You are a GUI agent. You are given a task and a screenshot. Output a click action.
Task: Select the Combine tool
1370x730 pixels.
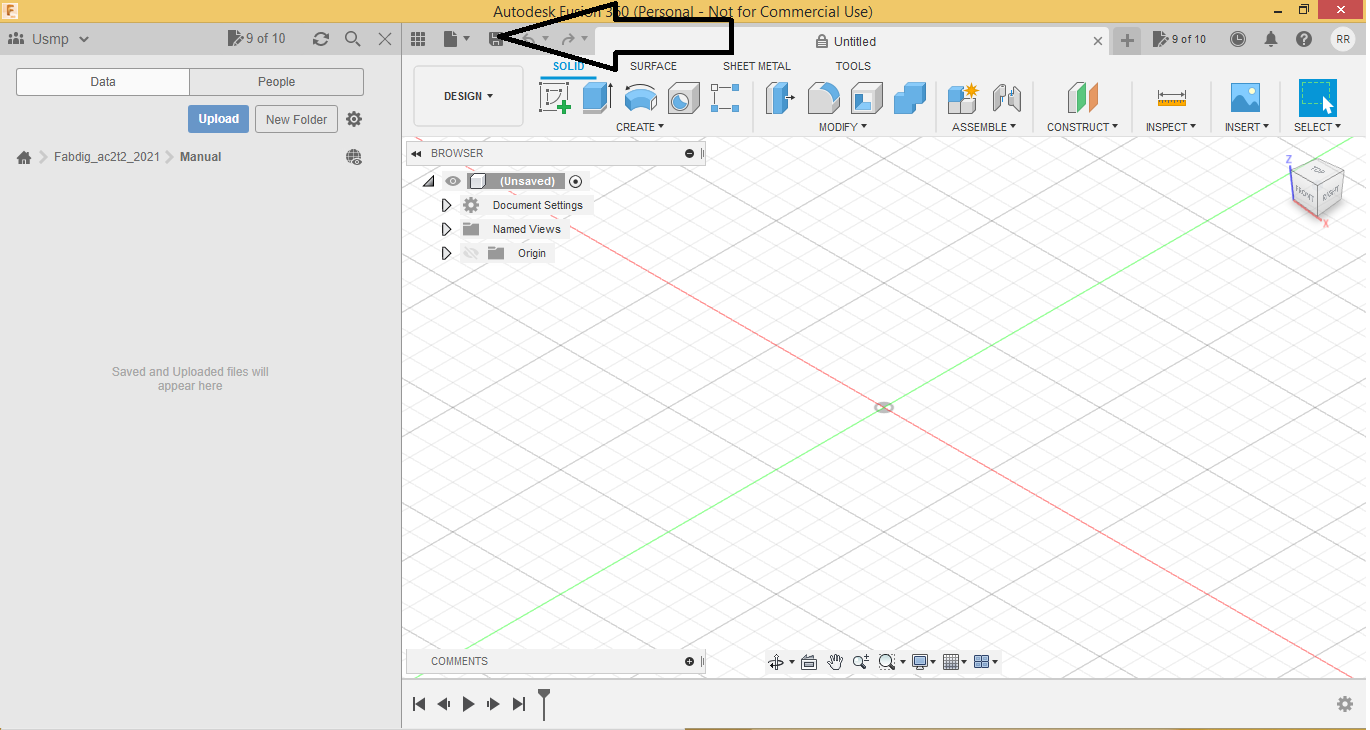910,98
